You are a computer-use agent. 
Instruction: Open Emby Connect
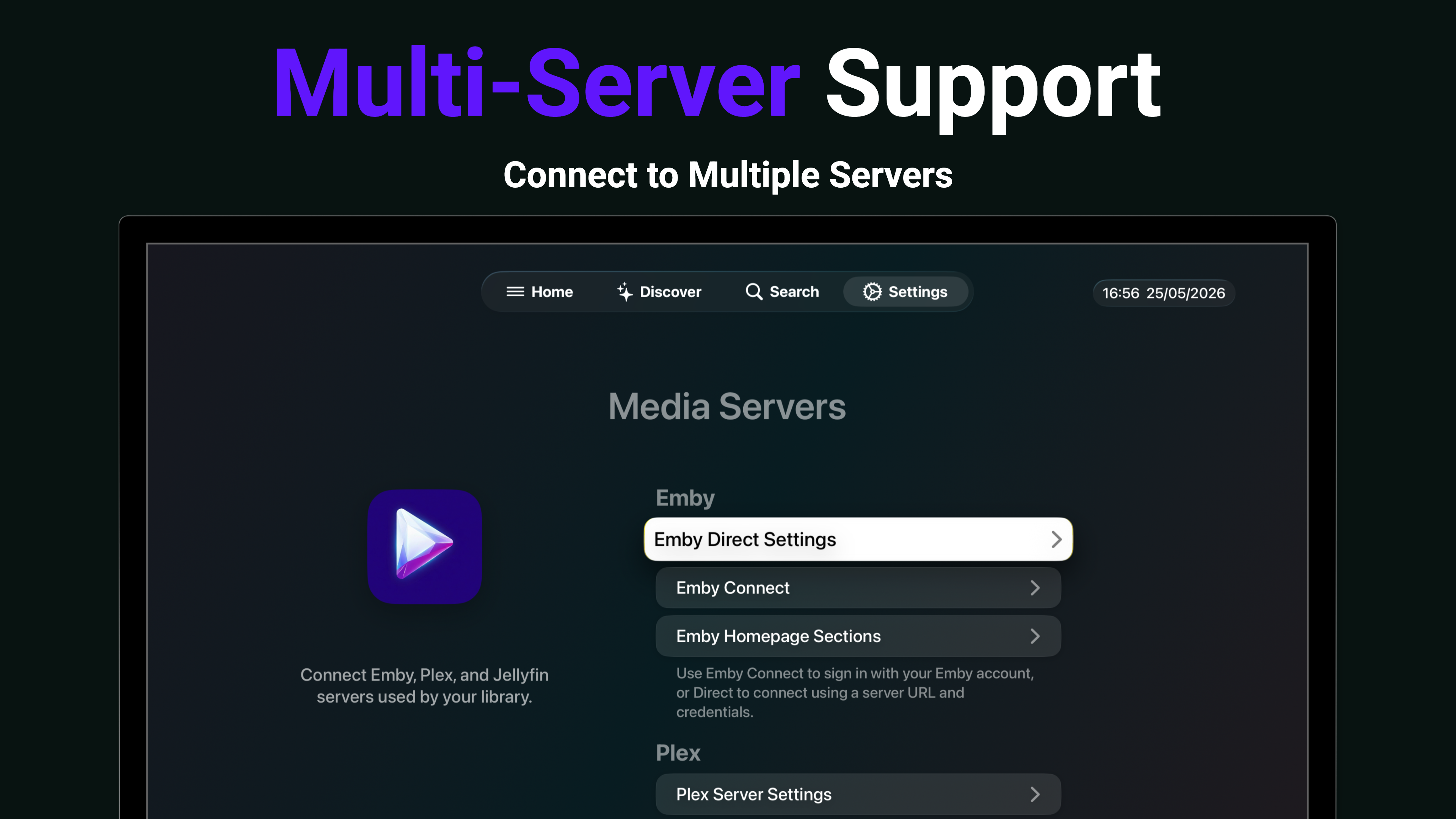tap(858, 588)
